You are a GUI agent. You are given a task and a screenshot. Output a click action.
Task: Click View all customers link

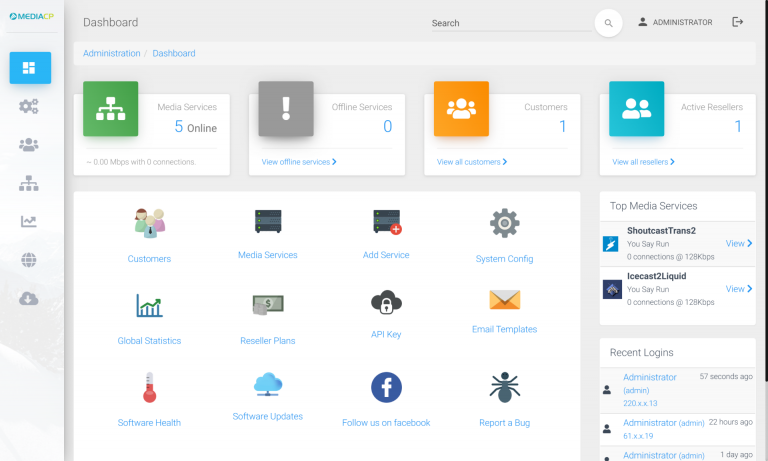(x=472, y=161)
